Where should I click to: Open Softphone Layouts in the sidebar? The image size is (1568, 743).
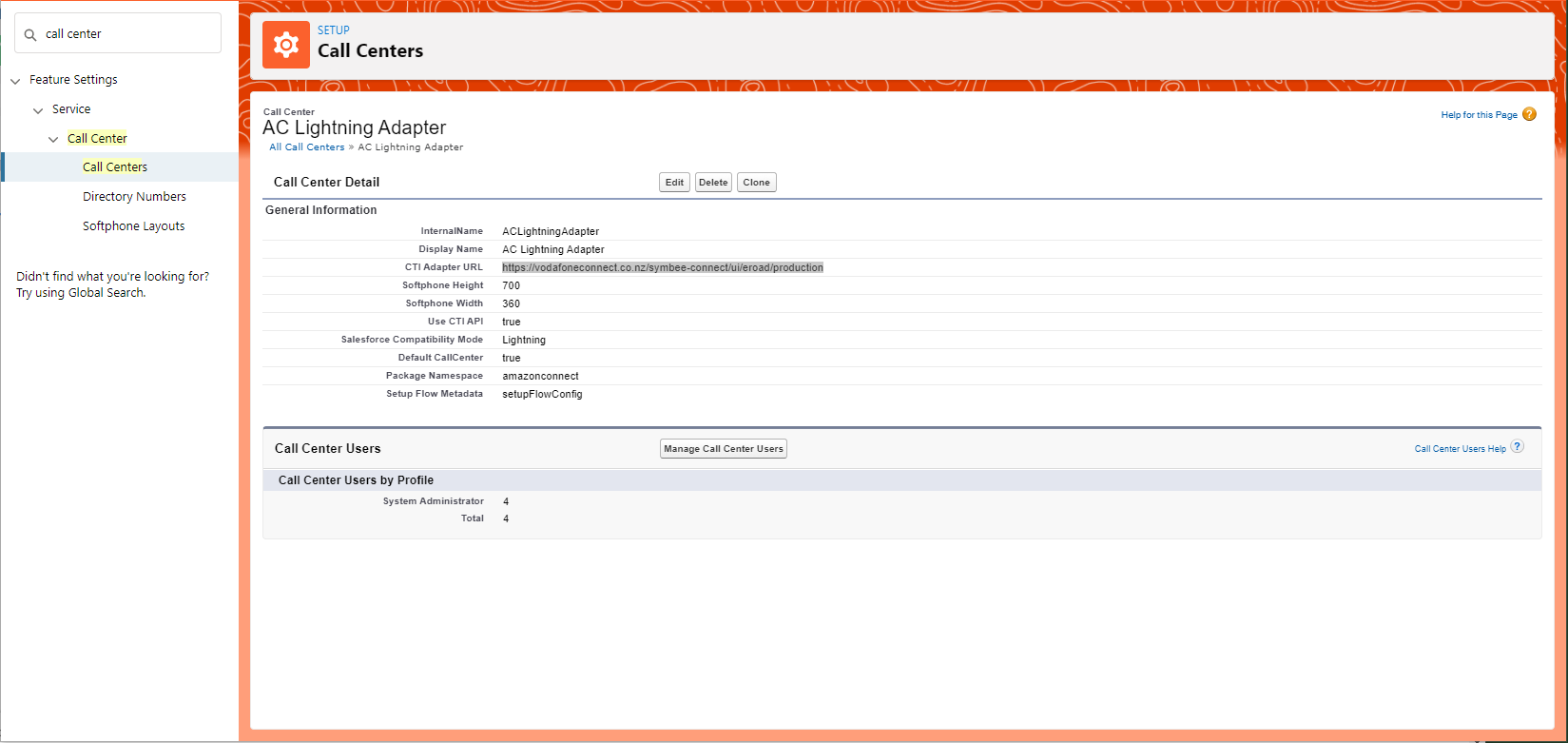point(133,226)
